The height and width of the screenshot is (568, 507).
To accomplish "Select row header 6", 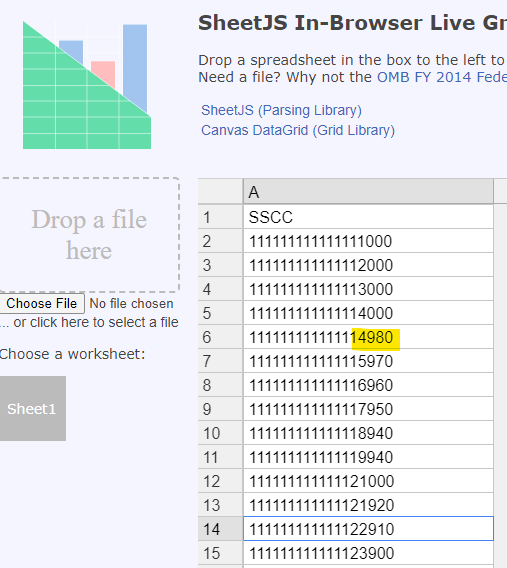I will pyautogui.click(x=220, y=337).
